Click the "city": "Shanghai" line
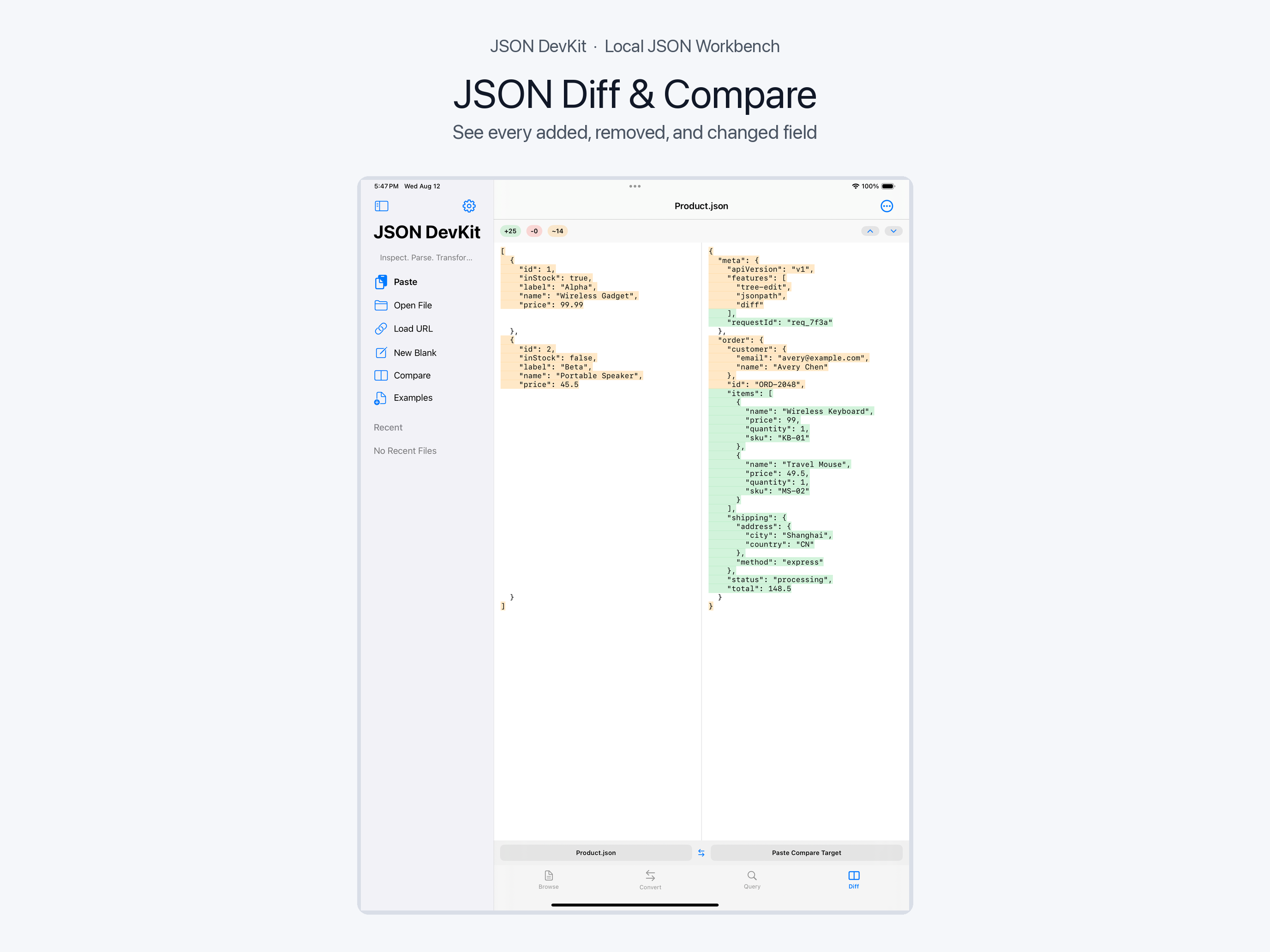 pos(788,535)
